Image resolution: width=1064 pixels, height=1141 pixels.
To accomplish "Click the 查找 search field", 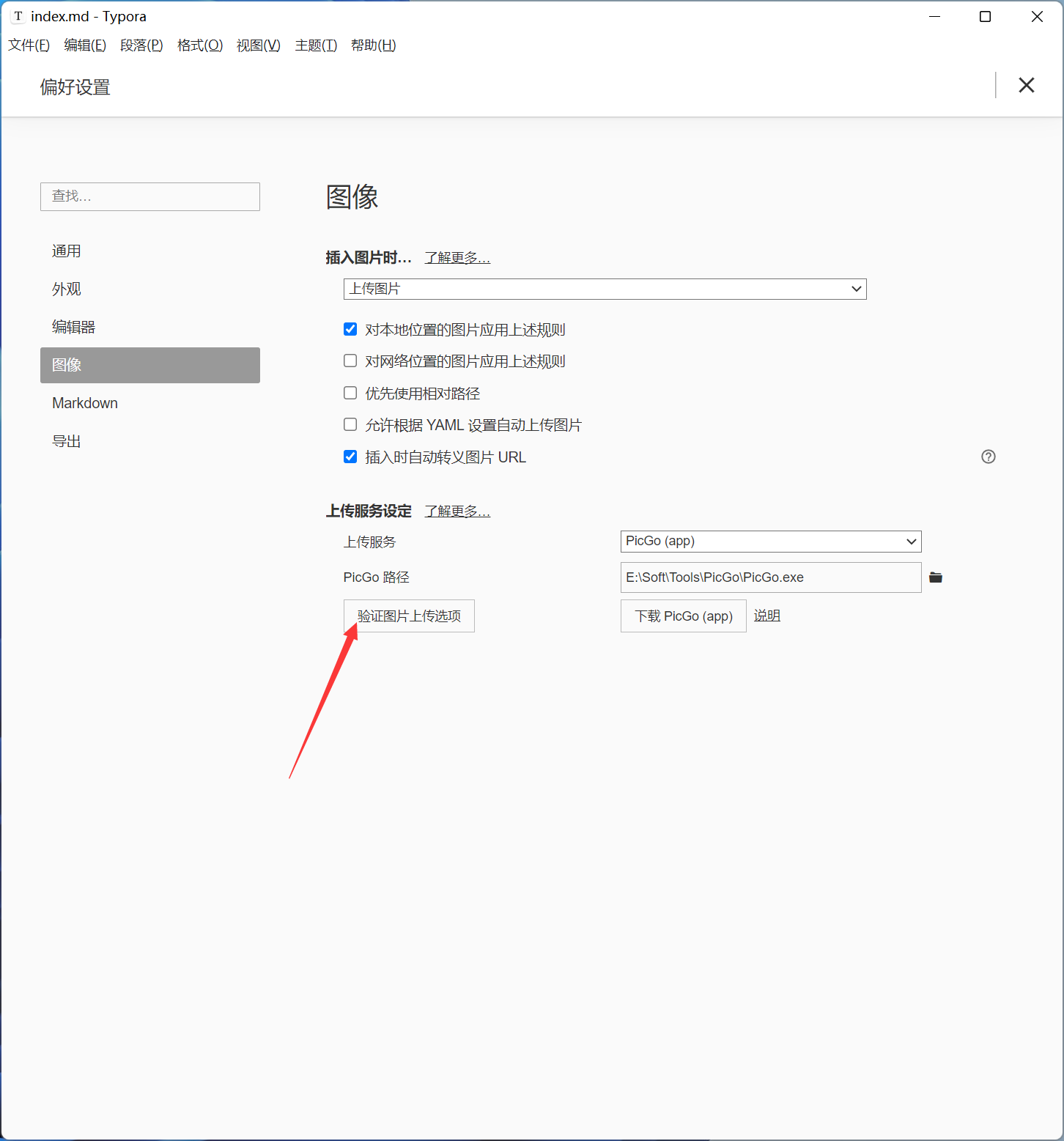I will click(150, 196).
